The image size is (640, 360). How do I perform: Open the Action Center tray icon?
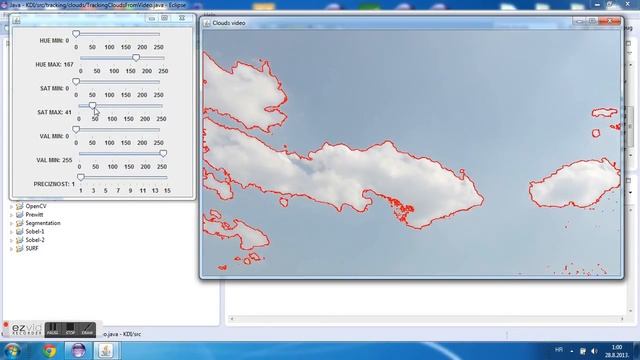point(583,351)
